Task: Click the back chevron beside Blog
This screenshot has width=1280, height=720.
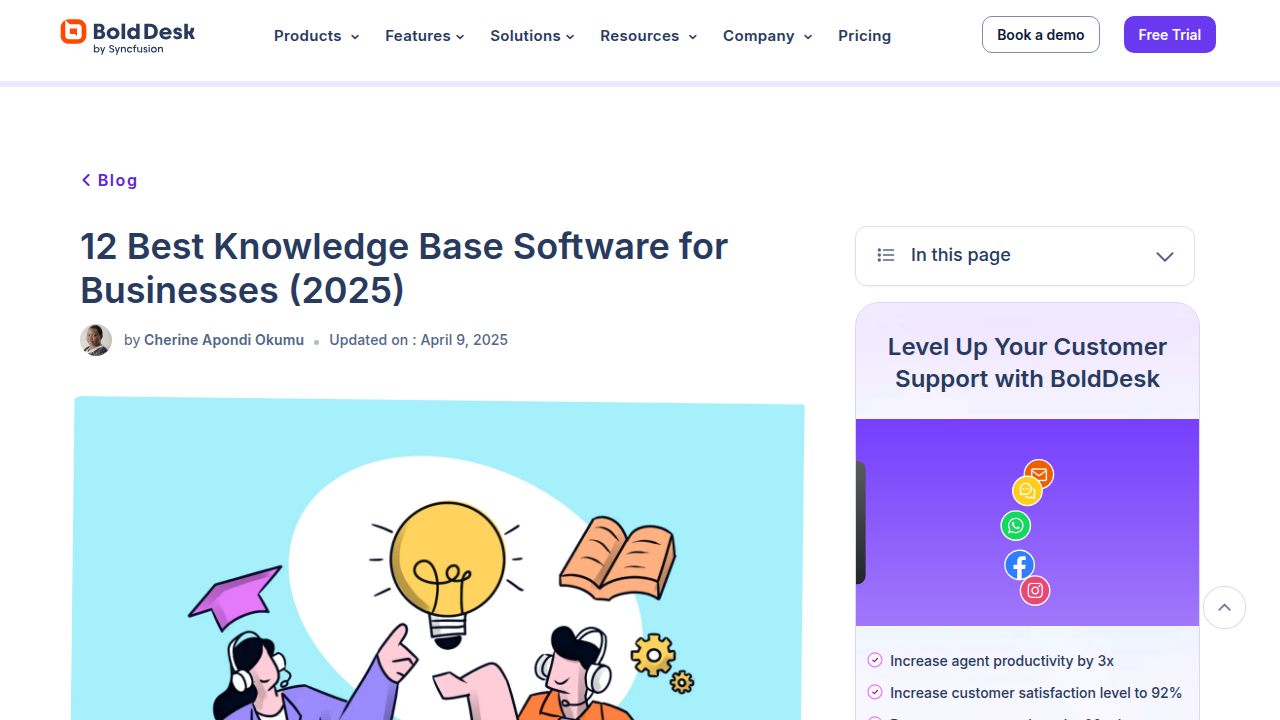Action: [x=86, y=180]
